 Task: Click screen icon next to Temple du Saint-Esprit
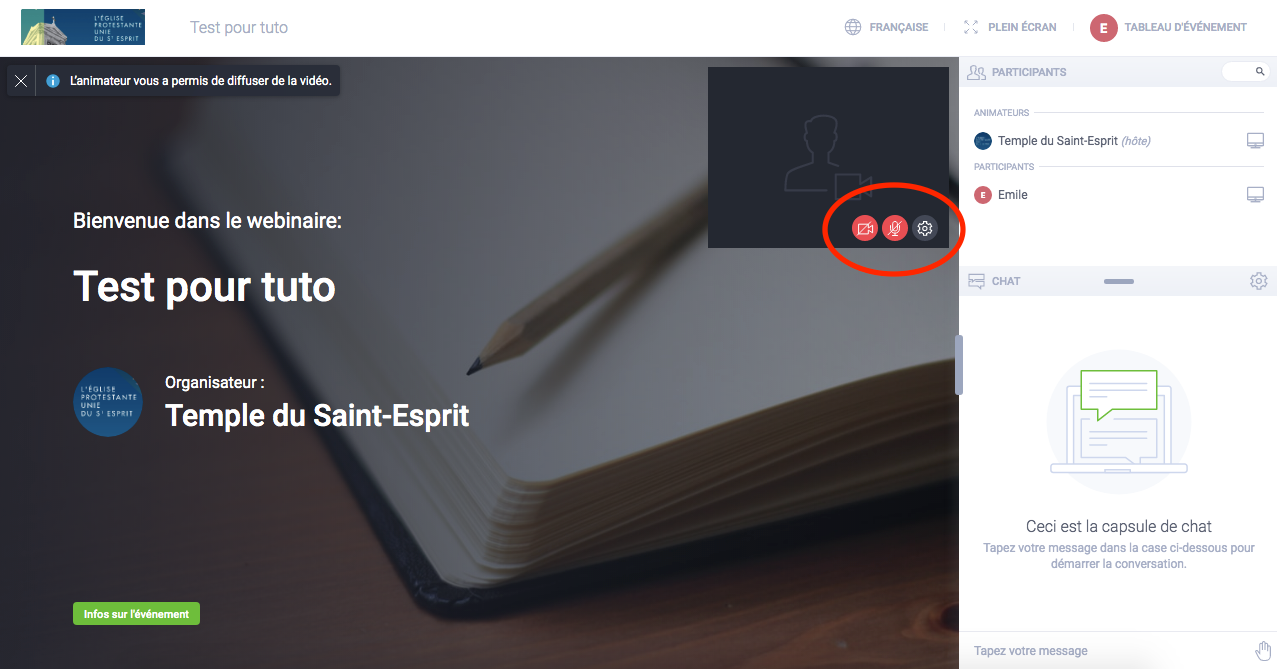coord(1255,141)
